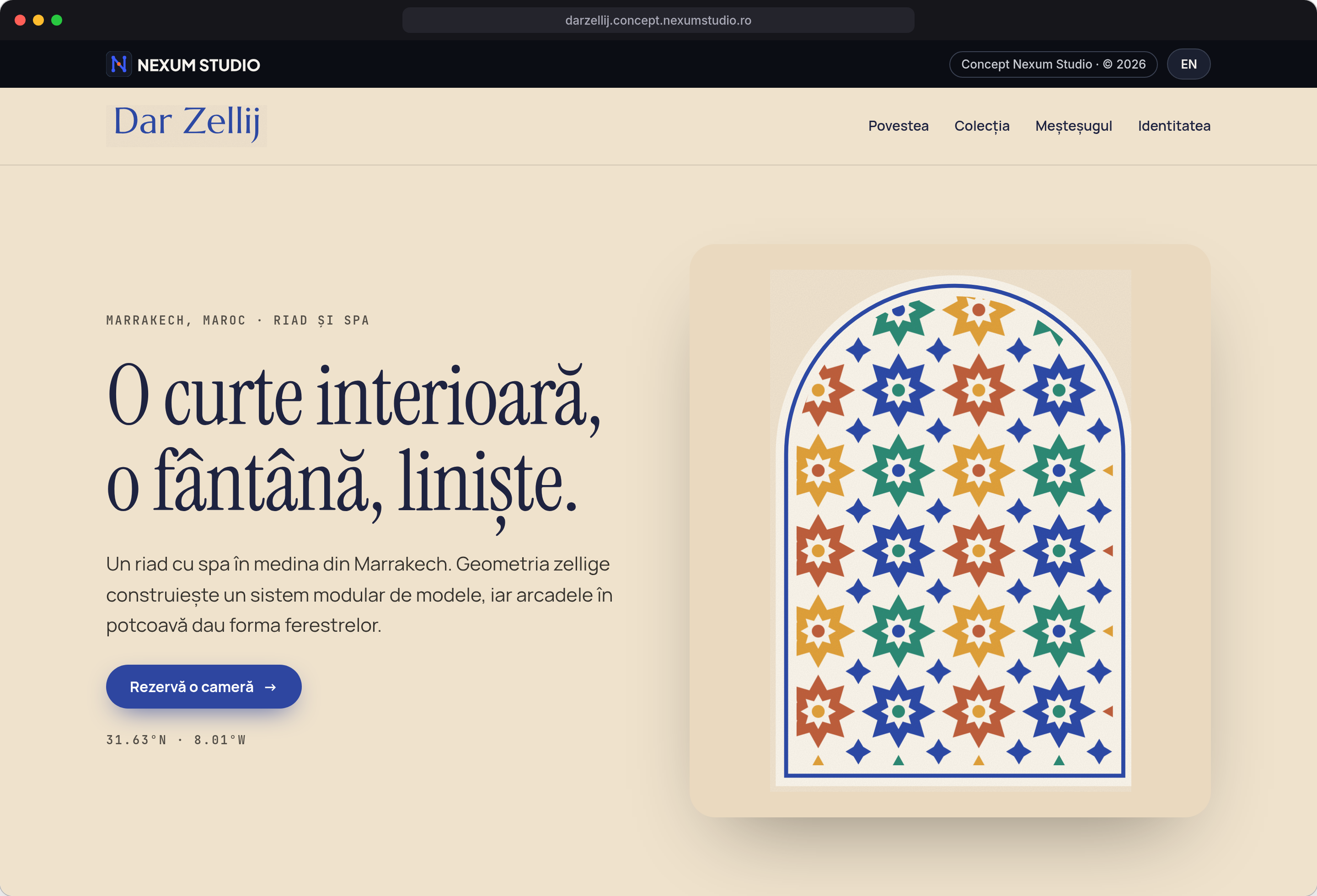Open the Colecția nav link
1317x896 pixels.
pos(981,126)
